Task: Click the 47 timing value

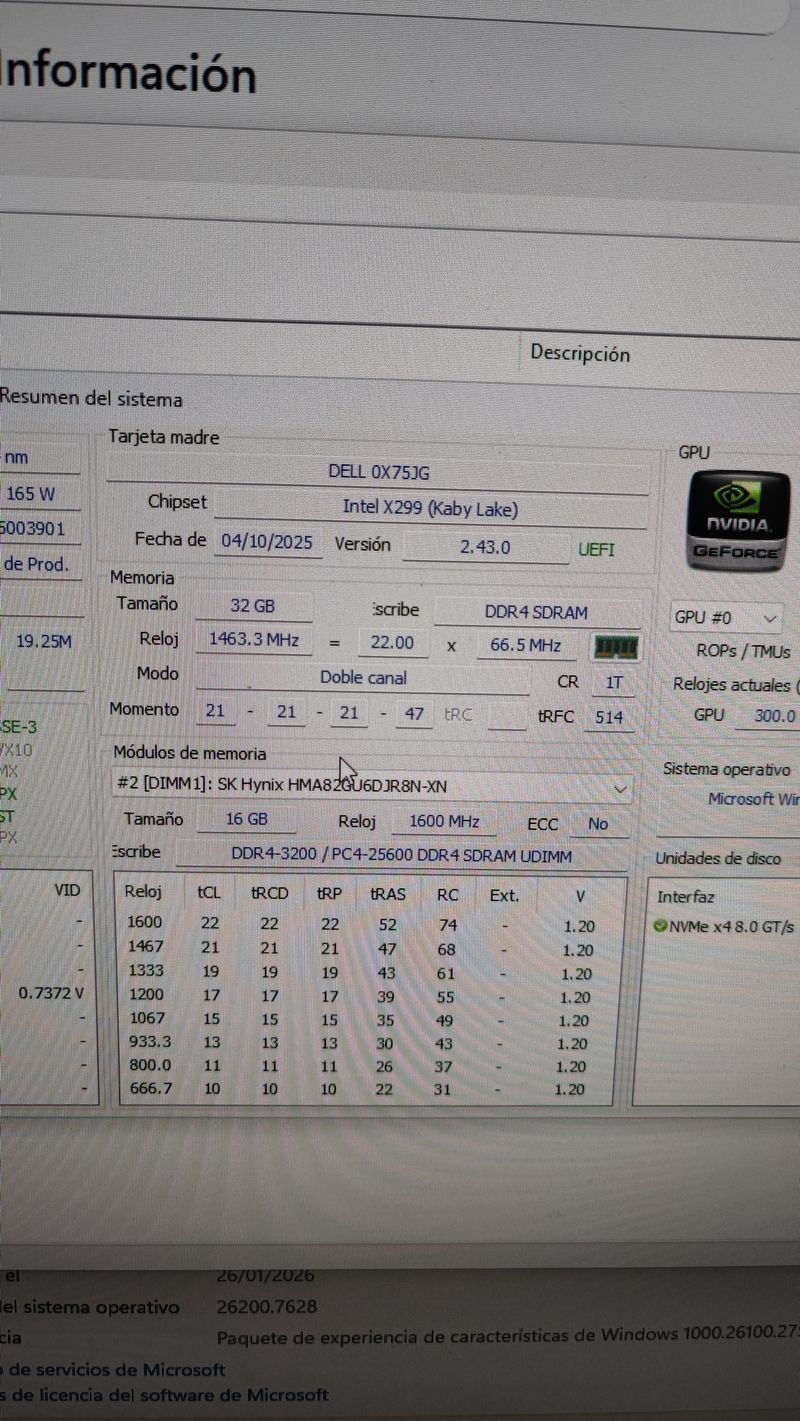Action: 414,714
